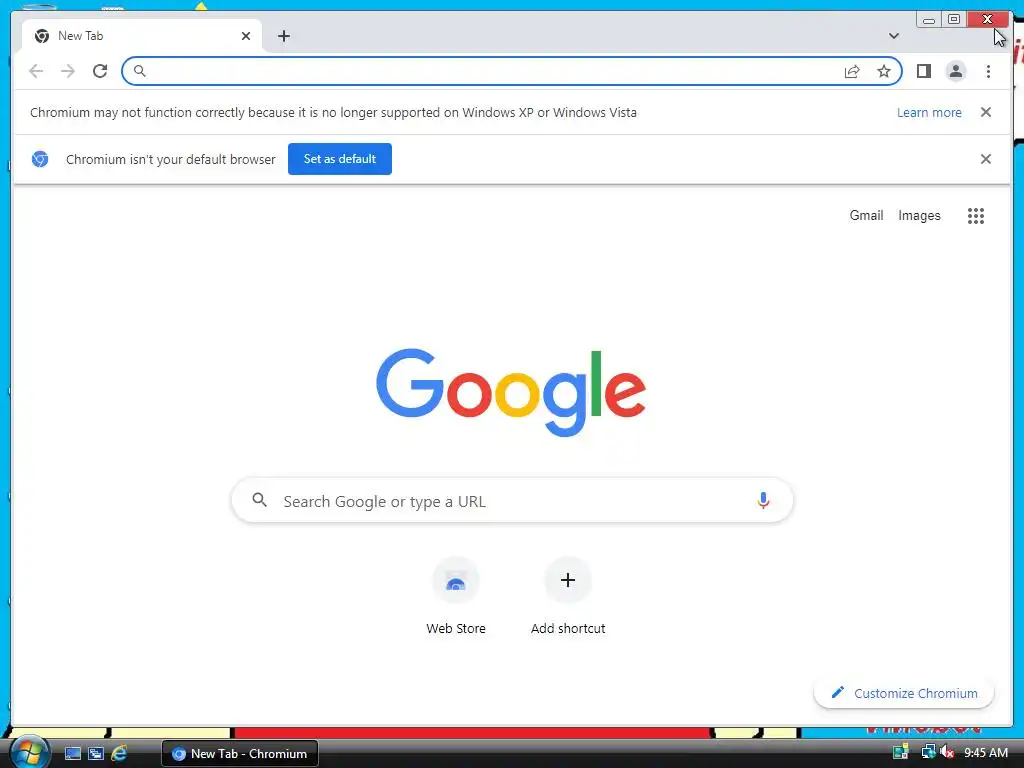
Task: Open a new tab with the plus button
Action: 283,36
